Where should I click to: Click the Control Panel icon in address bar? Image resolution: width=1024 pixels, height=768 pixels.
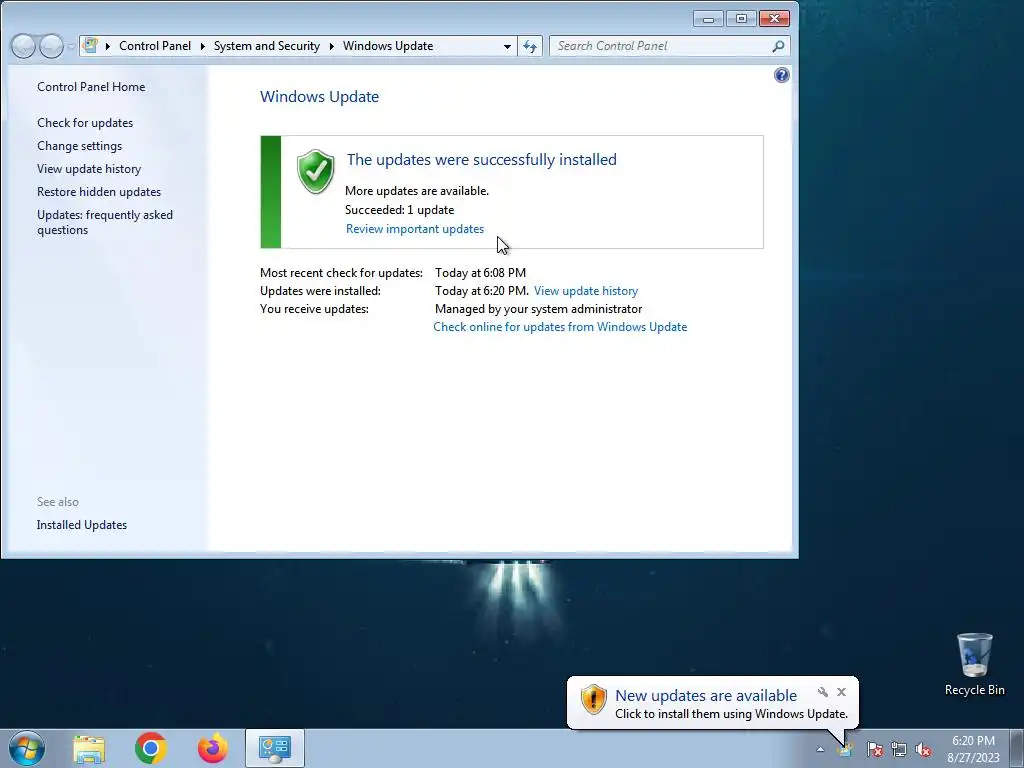91,46
